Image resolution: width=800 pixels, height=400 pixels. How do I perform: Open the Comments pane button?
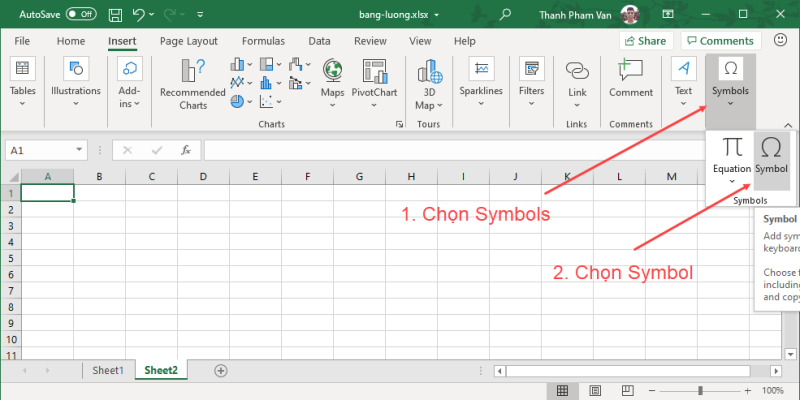tap(718, 41)
